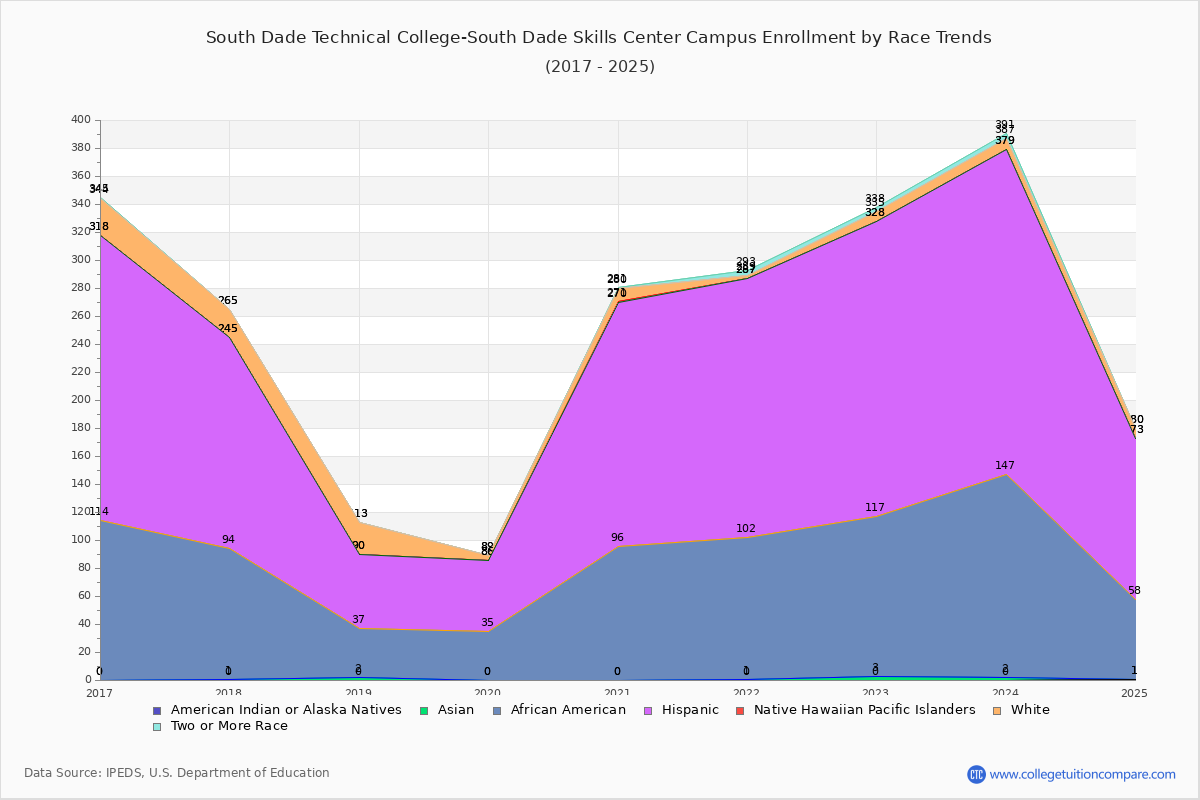Image resolution: width=1200 pixels, height=800 pixels.
Task: Click the 300 y-axis label
Action: click(x=81, y=260)
